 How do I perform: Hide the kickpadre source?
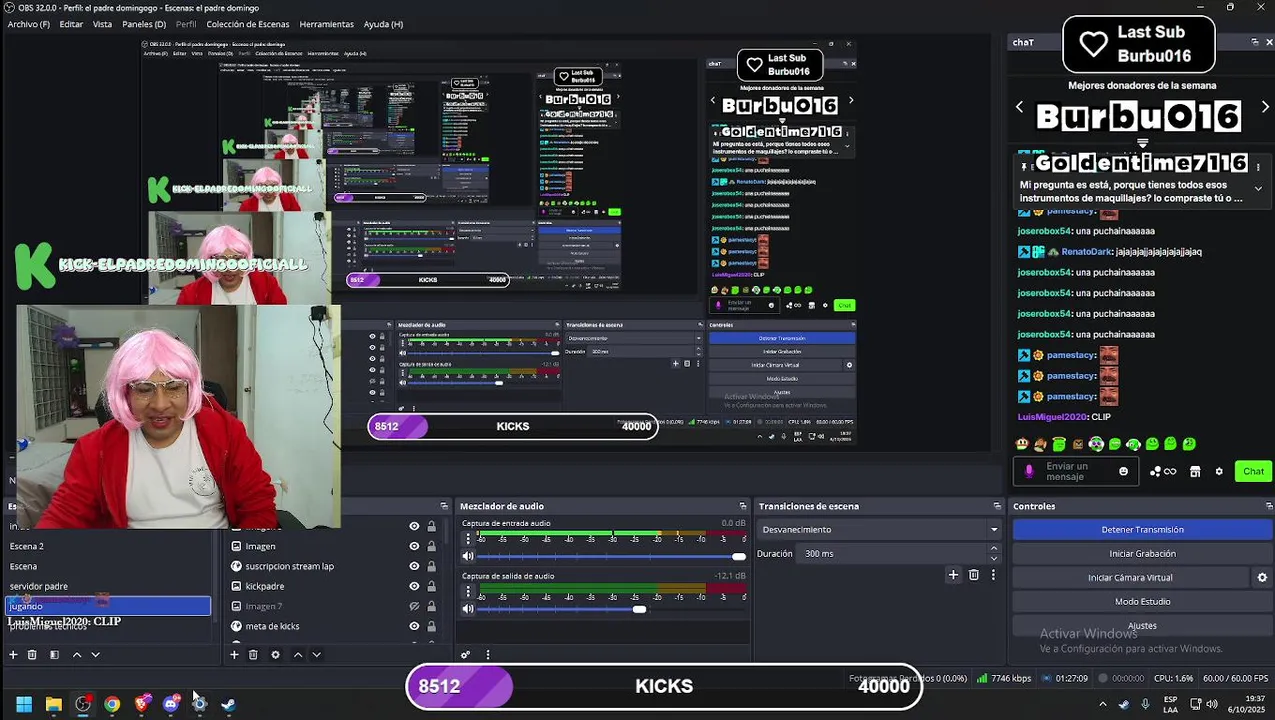click(414, 586)
